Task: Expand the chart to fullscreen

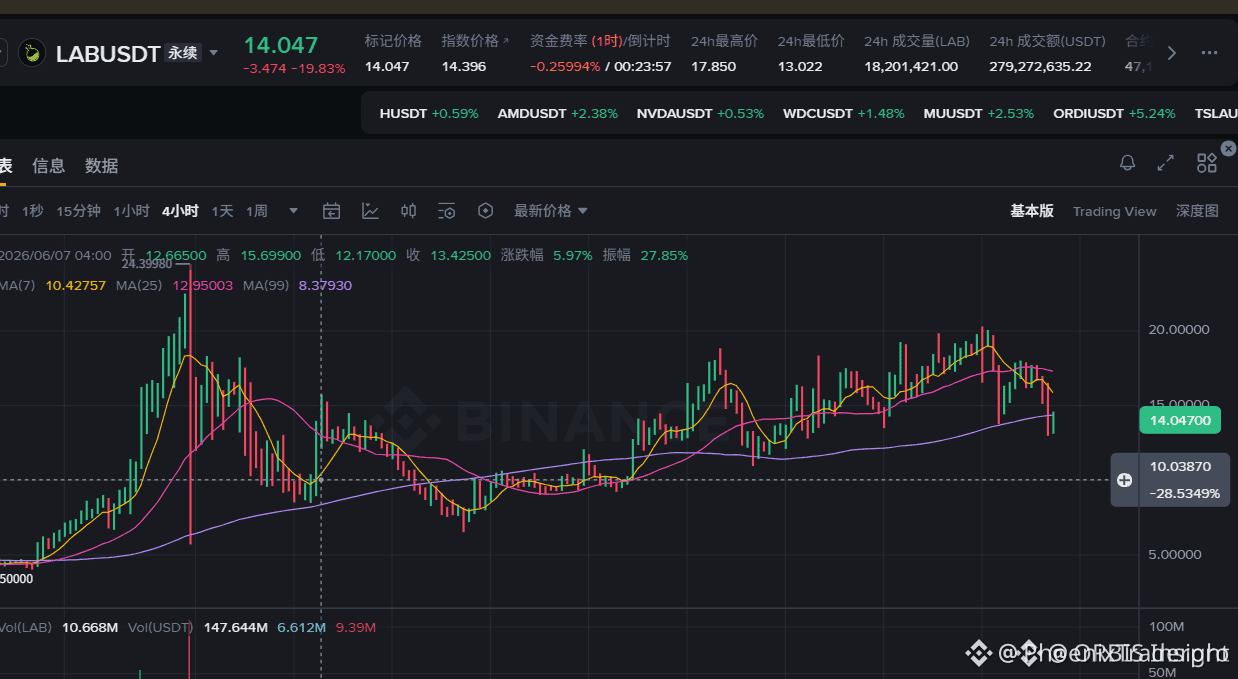Action: (1165, 163)
